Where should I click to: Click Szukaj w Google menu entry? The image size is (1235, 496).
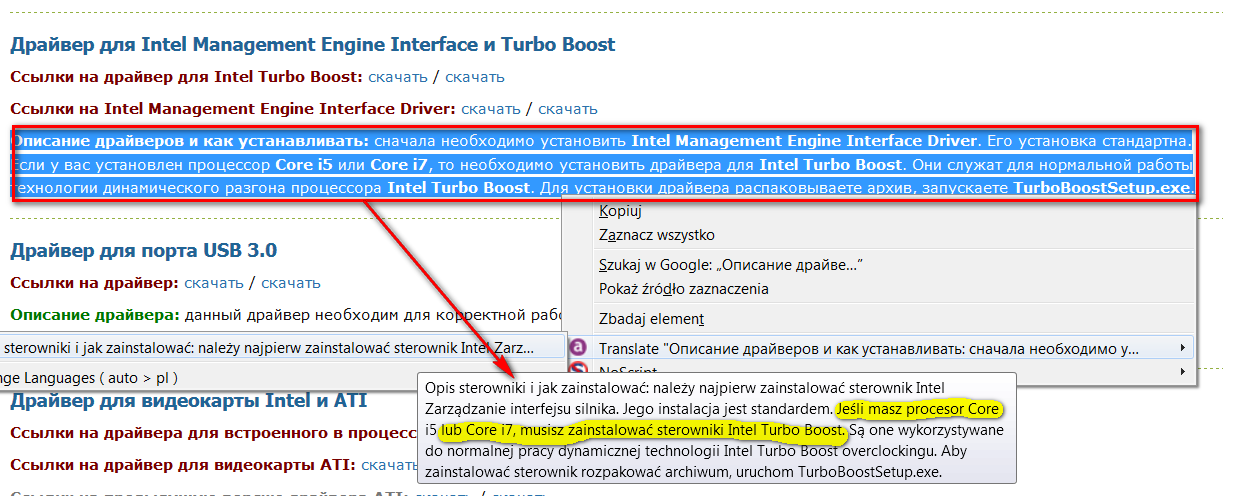click(x=730, y=265)
